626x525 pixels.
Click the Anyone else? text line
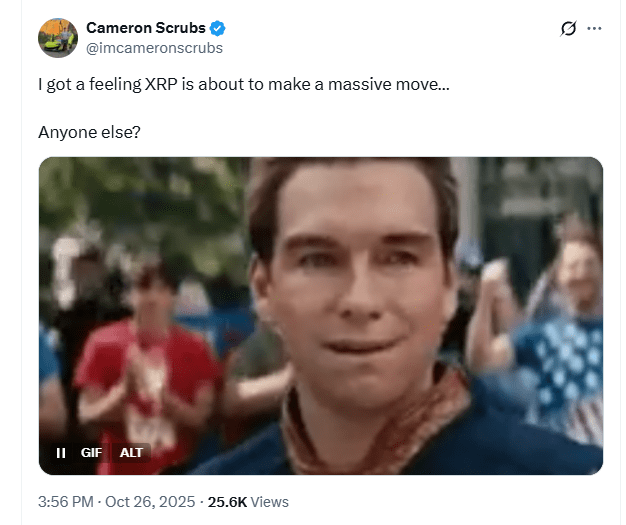click(x=89, y=132)
